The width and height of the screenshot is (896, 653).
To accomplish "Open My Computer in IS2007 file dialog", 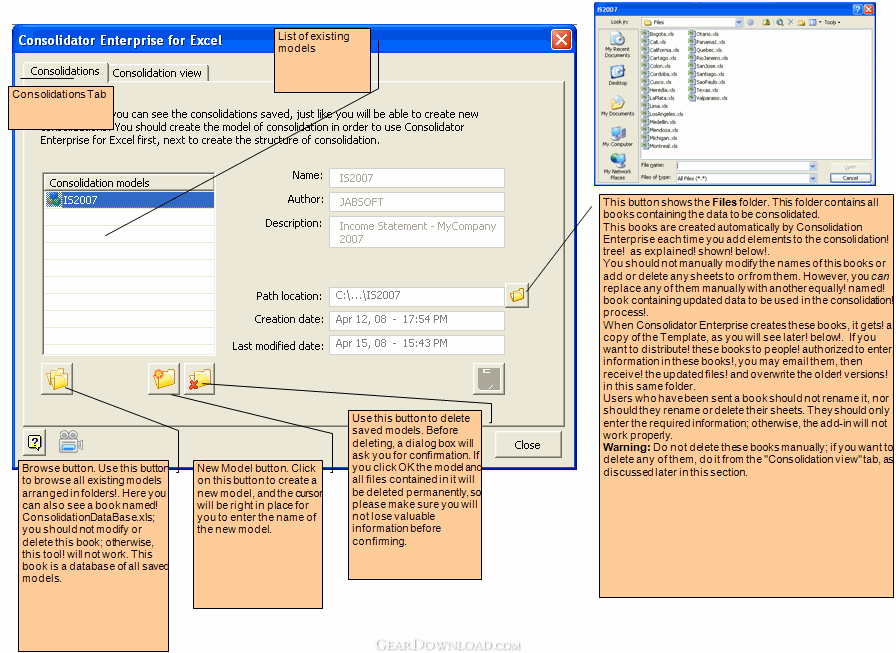I will 618,136.
